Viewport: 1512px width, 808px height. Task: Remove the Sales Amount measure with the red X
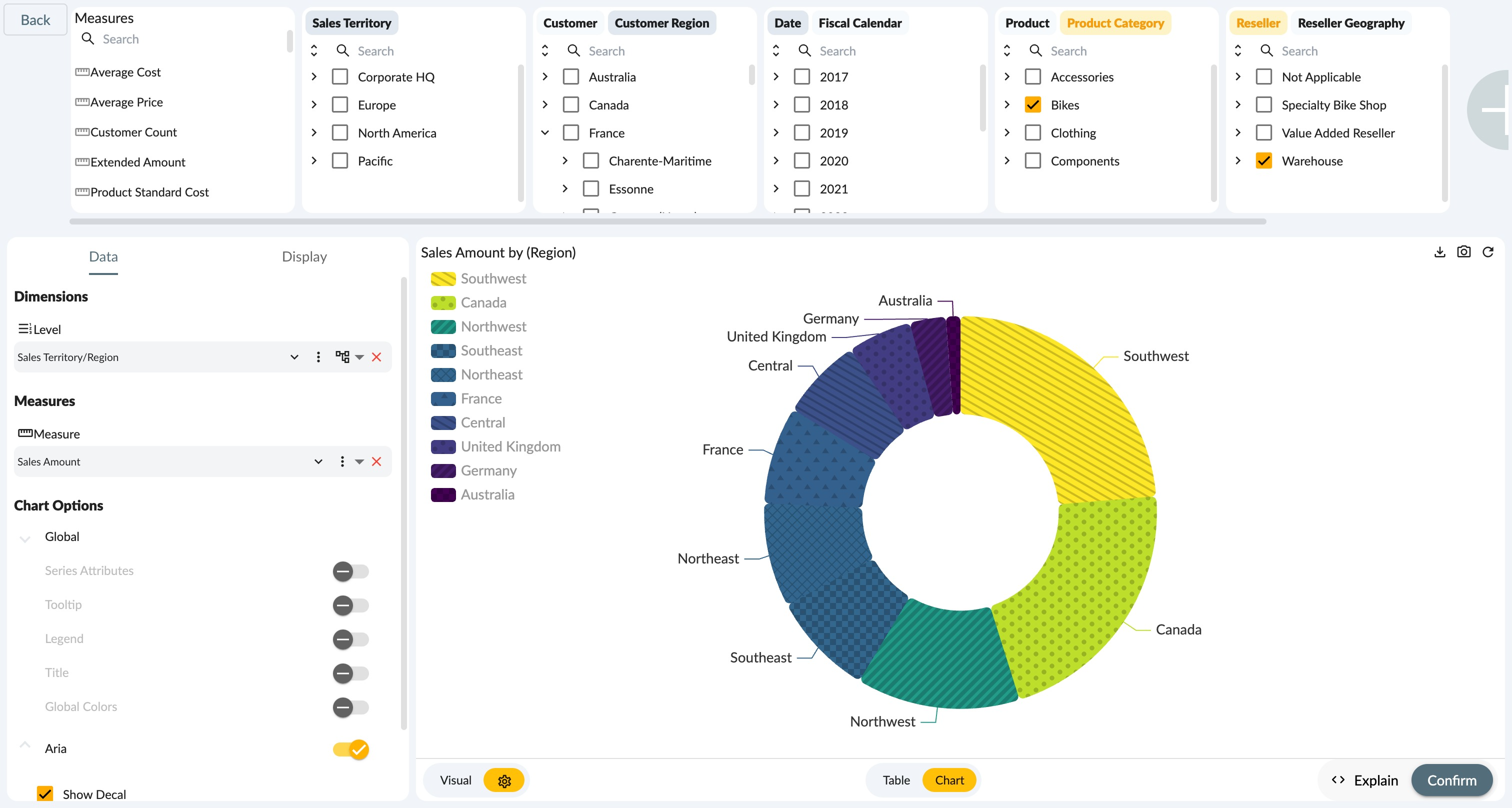[x=377, y=462]
